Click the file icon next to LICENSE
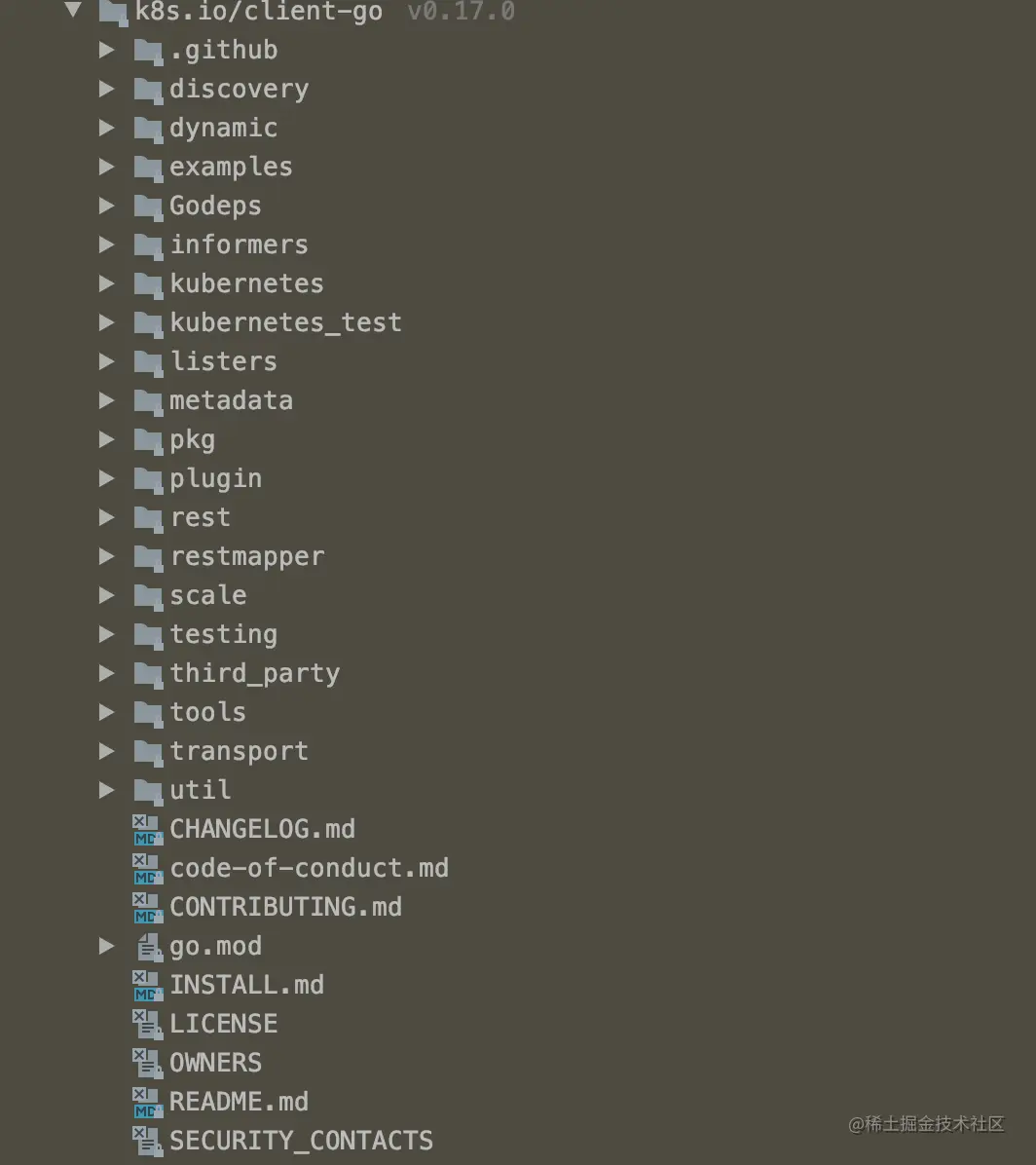This screenshot has width=1036, height=1165. 147,1023
